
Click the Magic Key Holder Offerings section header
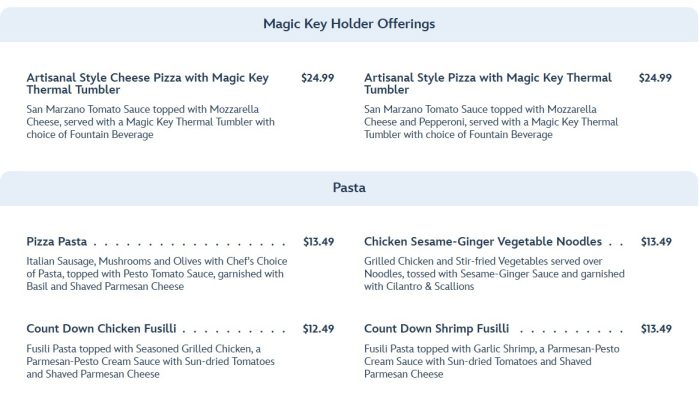(x=349, y=23)
